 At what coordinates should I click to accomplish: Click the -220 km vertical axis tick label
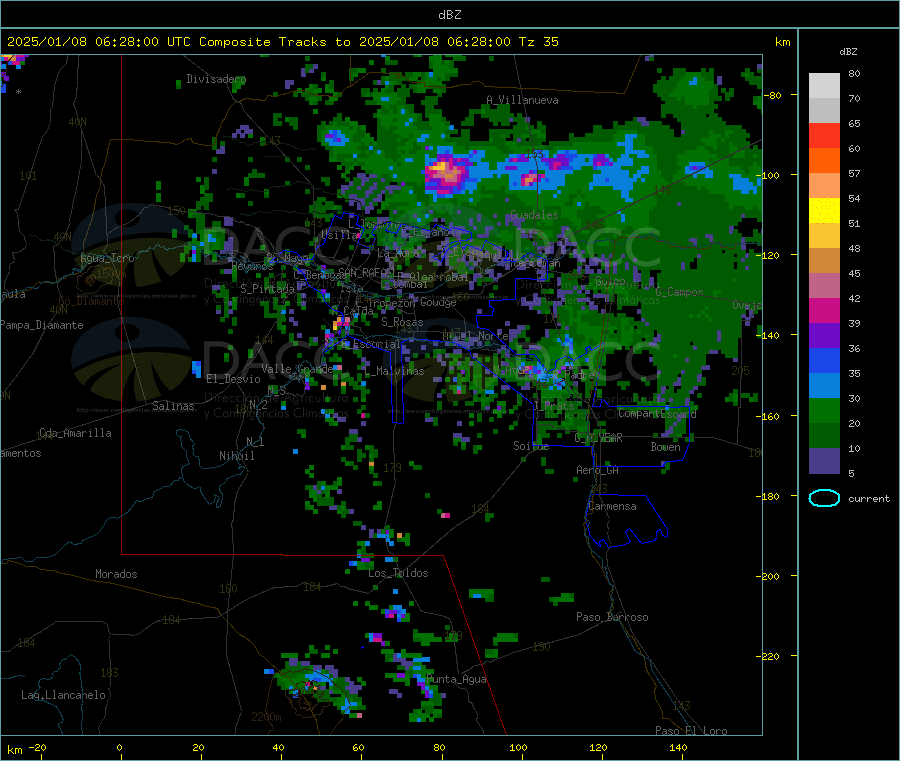coord(769,657)
